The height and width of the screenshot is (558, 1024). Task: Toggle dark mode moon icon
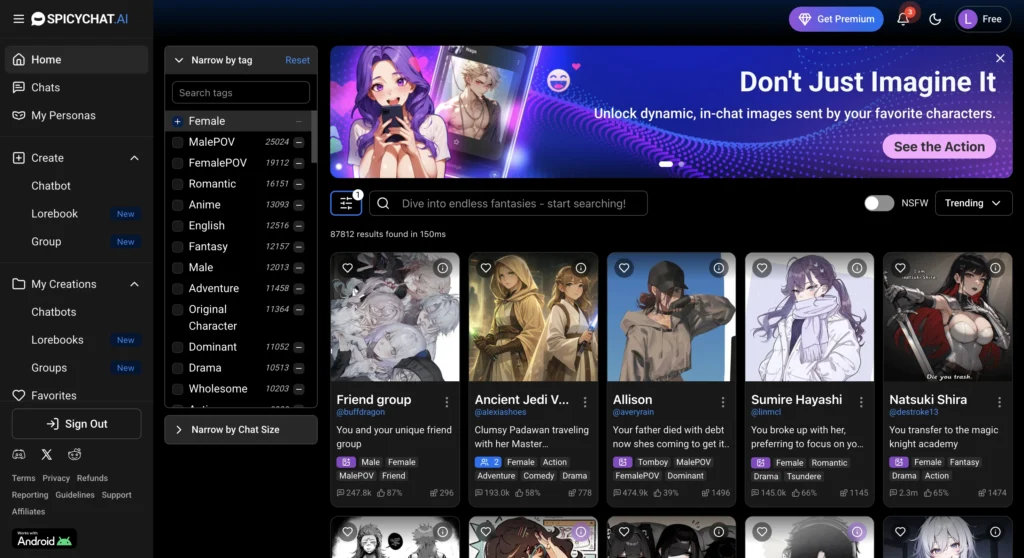coord(935,19)
